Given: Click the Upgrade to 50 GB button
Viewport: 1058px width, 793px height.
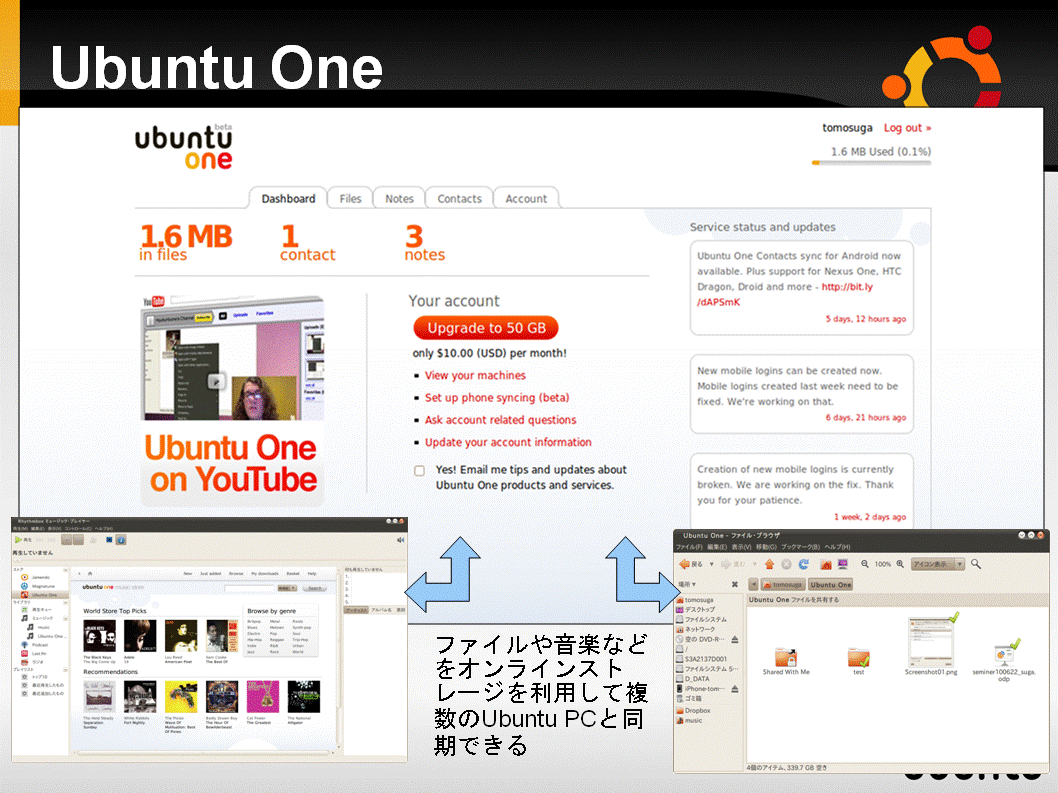Looking at the screenshot, I should point(486,328).
